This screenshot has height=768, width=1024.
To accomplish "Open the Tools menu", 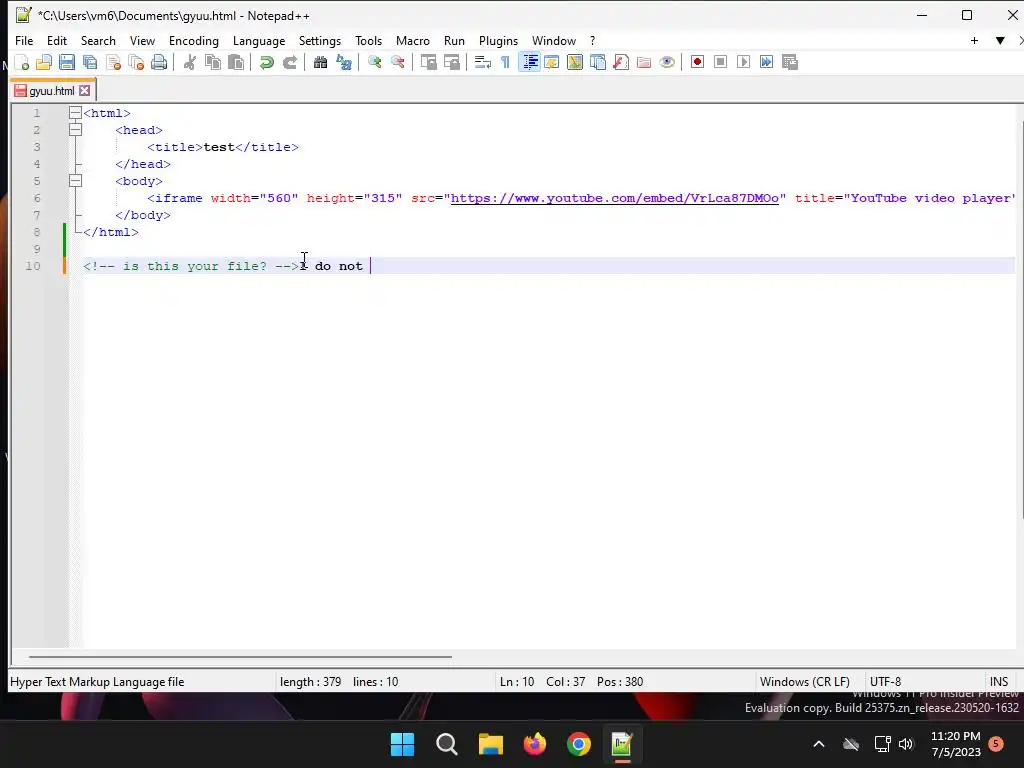I will pyautogui.click(x=368, y=40).
